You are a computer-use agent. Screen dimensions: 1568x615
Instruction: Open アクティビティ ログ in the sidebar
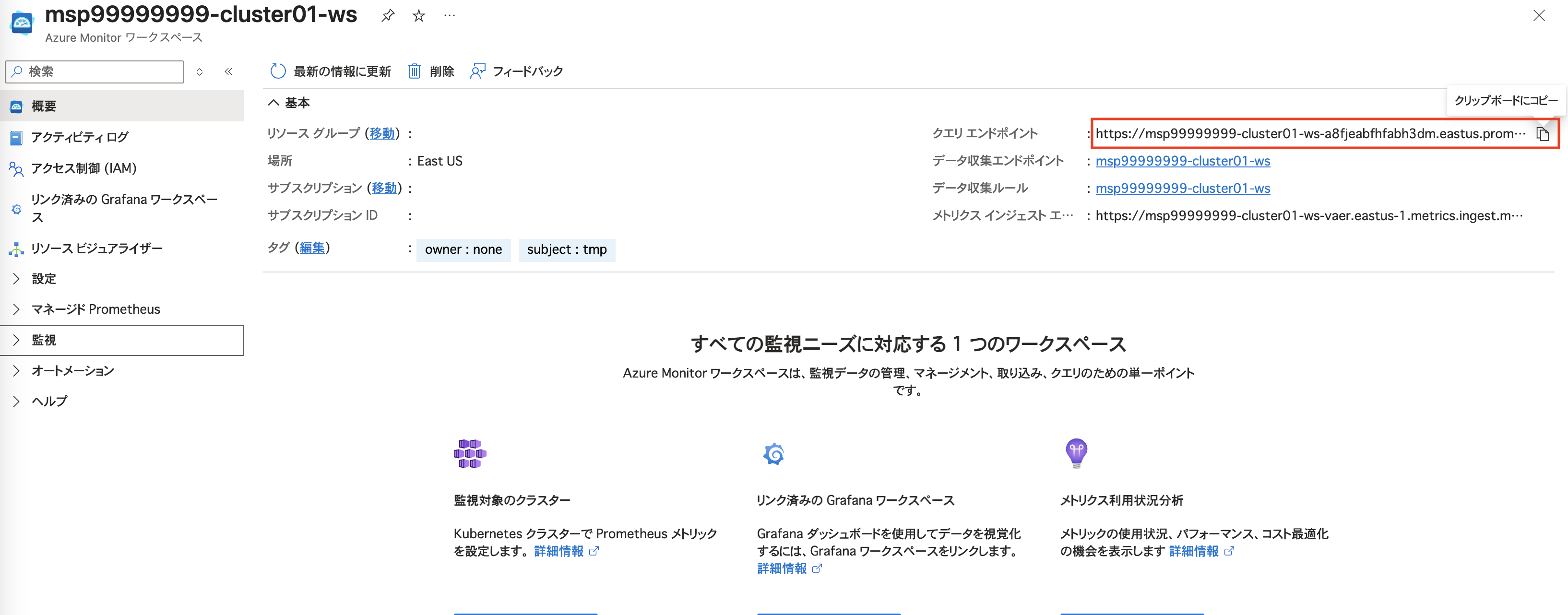(x=79, y=138)
